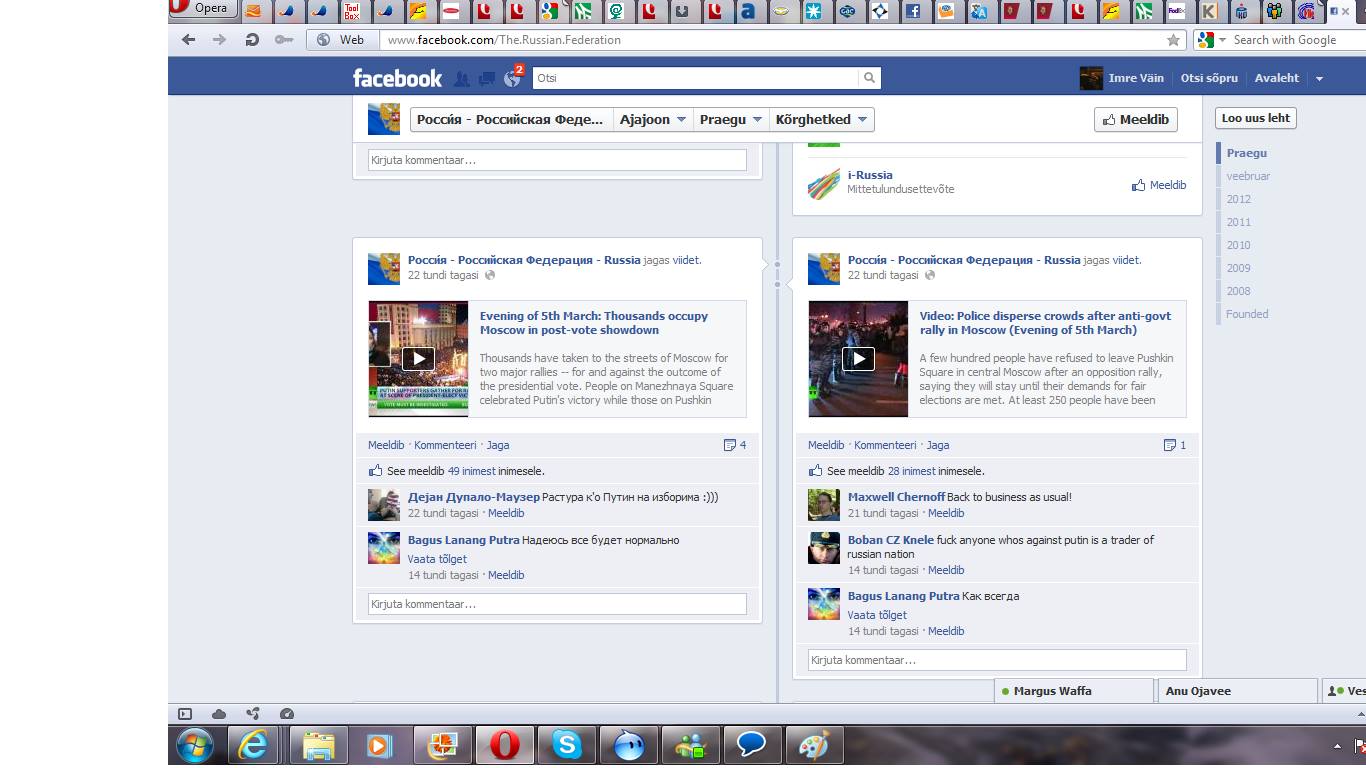Image resolution: width=1366 pixels, height=768 pixels.
Task: Jump to 2012 in the timeline sidebar
Action: click(1238, 199)
